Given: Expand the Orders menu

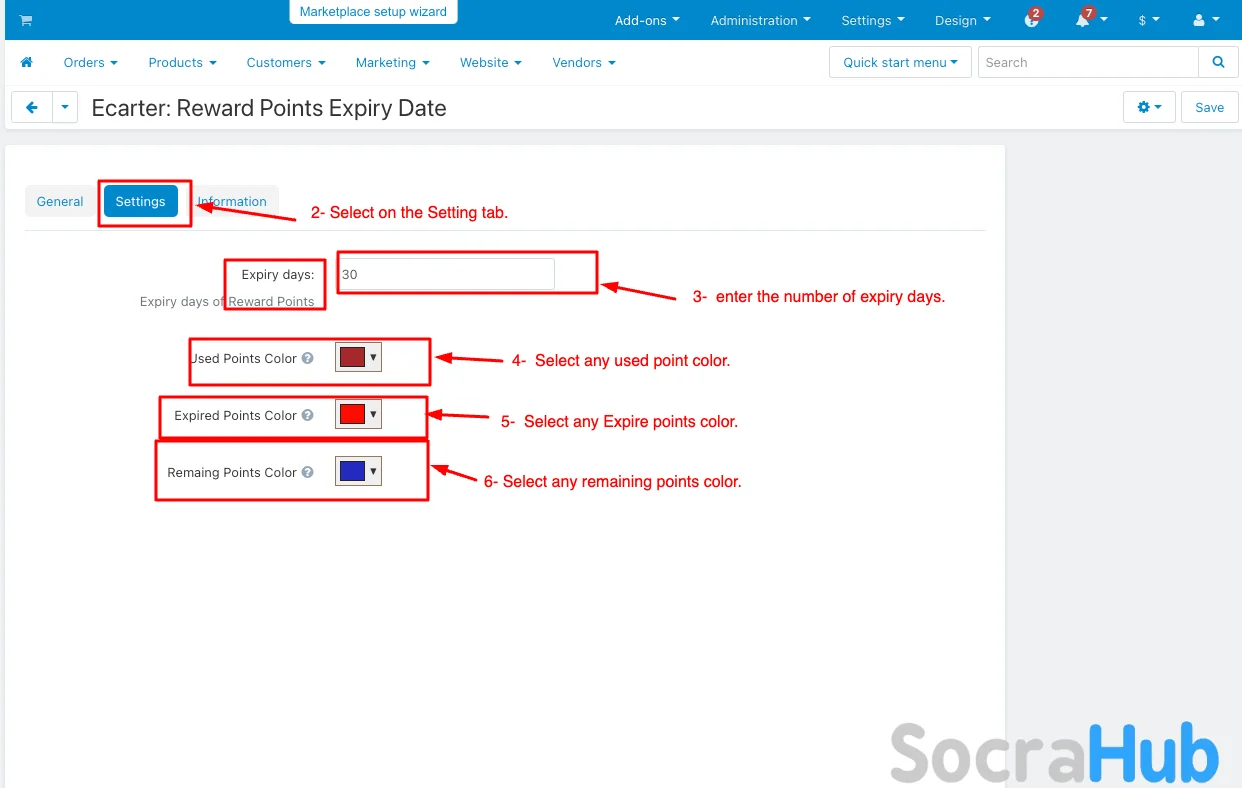Looking at the screenshot, I should pyautogui.click(x=90, y=62).
